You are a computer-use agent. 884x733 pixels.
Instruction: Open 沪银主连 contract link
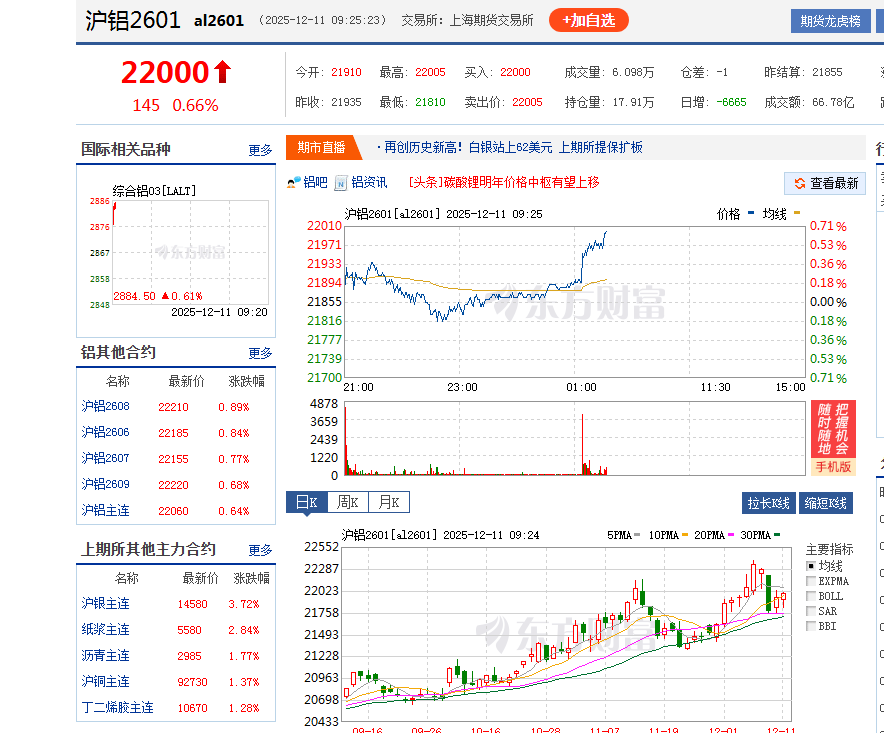pyautogui.click(x=105, y=603)
